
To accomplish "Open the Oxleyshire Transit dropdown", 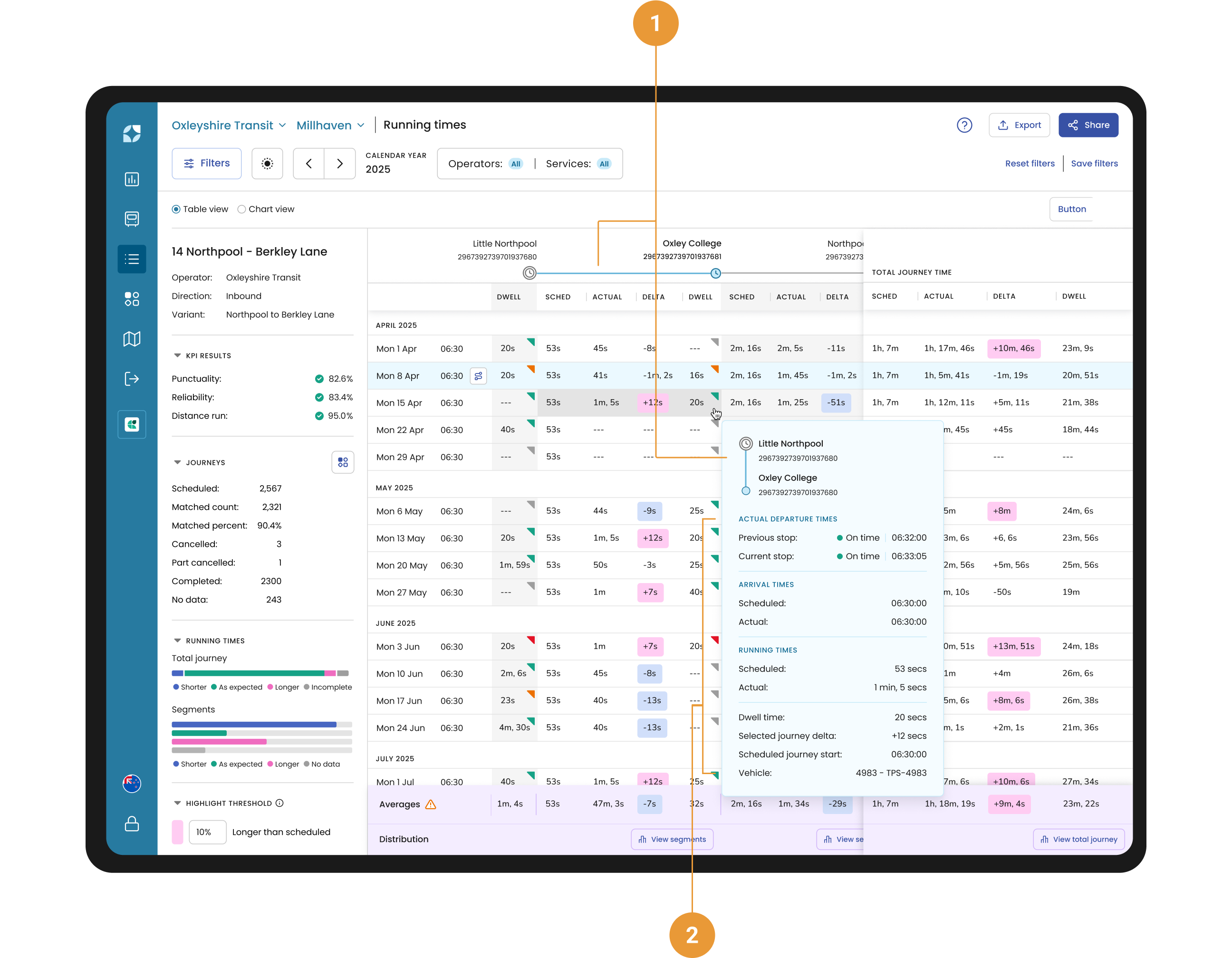I will coord(229,125).
